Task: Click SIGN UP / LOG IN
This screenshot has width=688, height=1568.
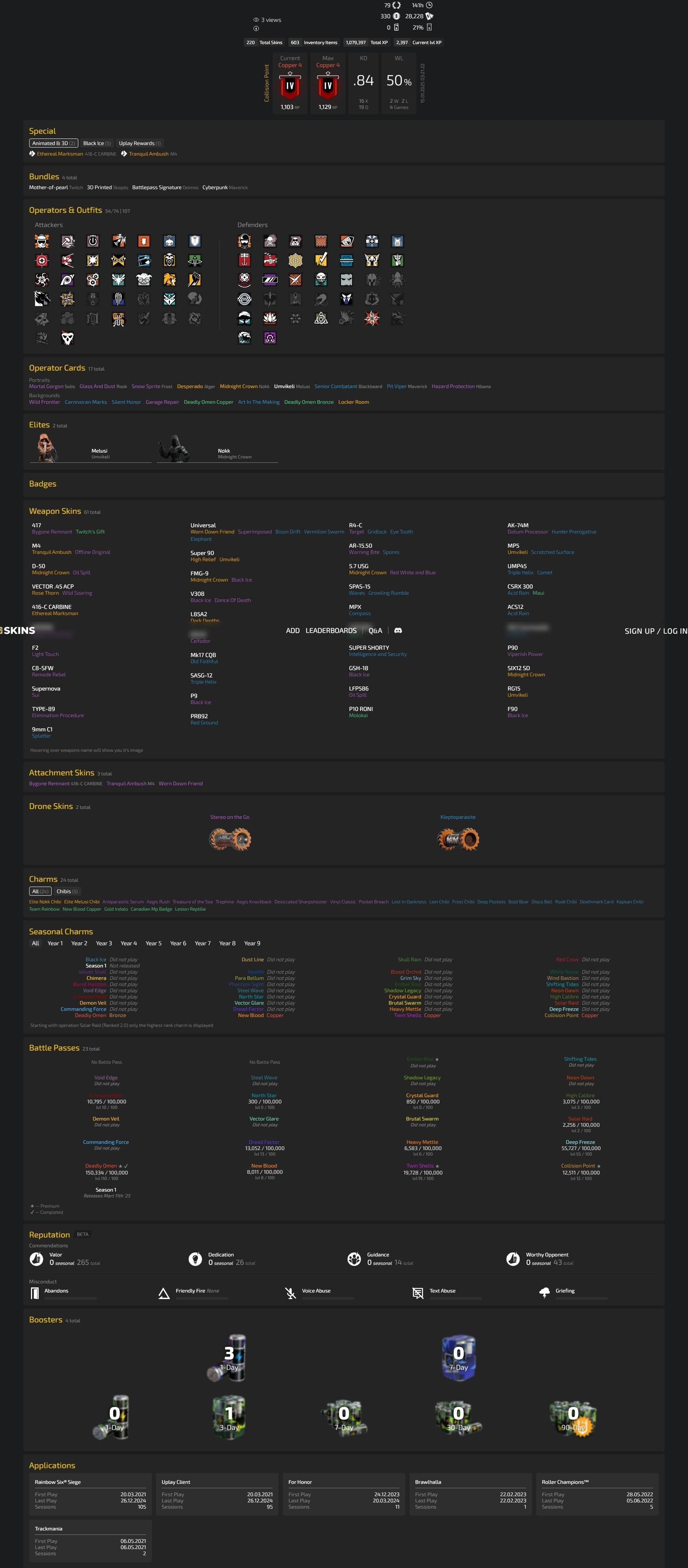Action: point(656,631)
